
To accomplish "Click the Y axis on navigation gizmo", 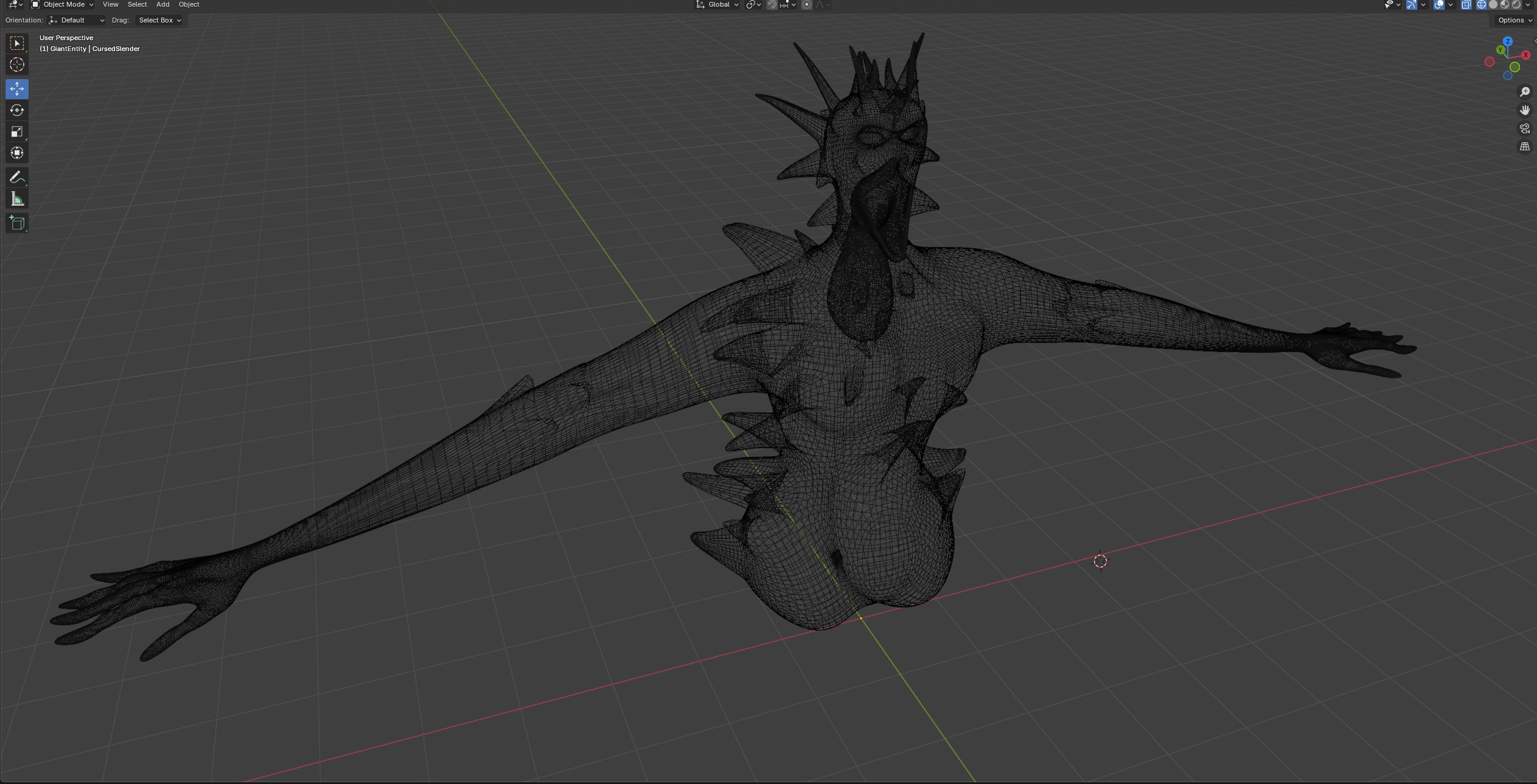I will click(x=1501, y=50).
